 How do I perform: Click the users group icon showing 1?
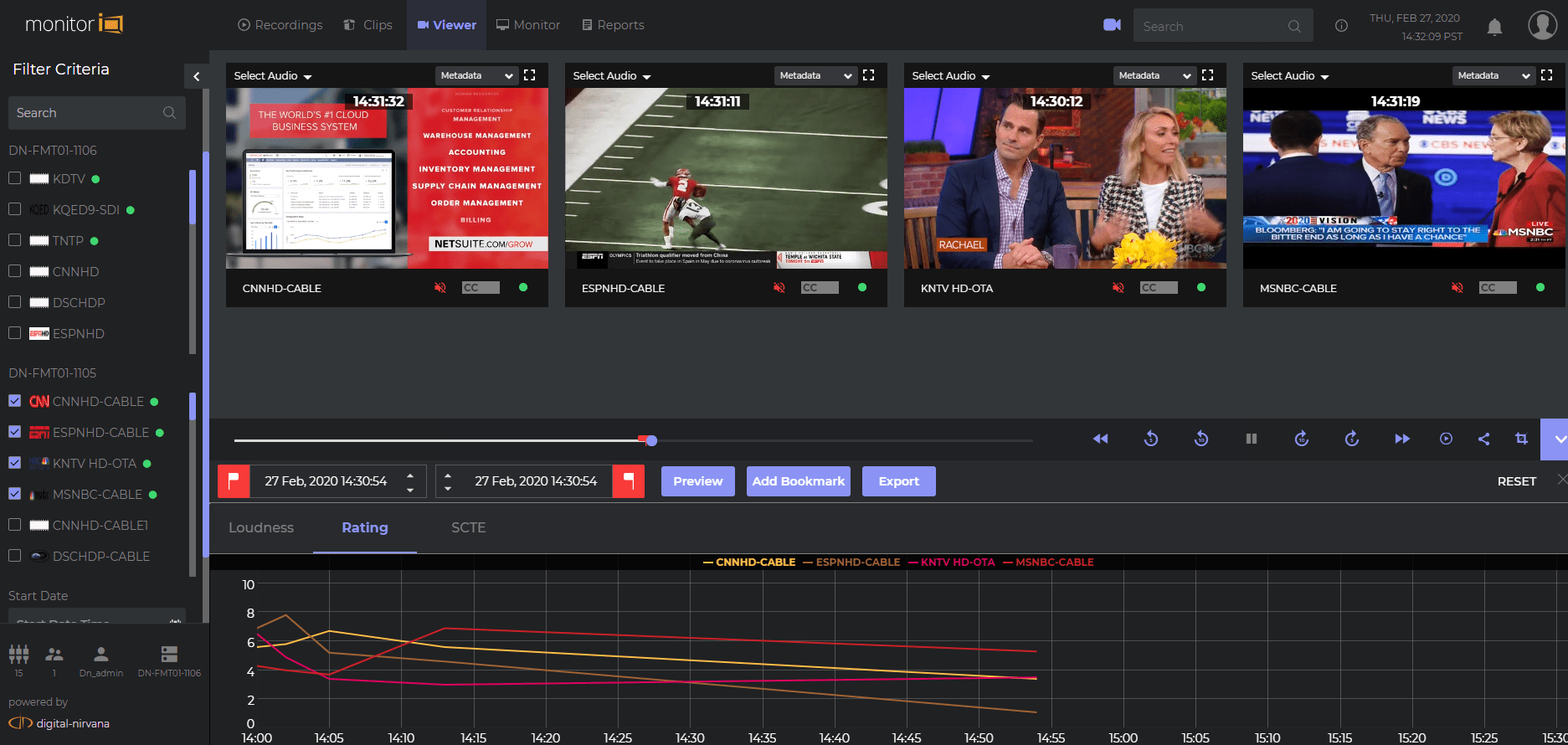54,655
